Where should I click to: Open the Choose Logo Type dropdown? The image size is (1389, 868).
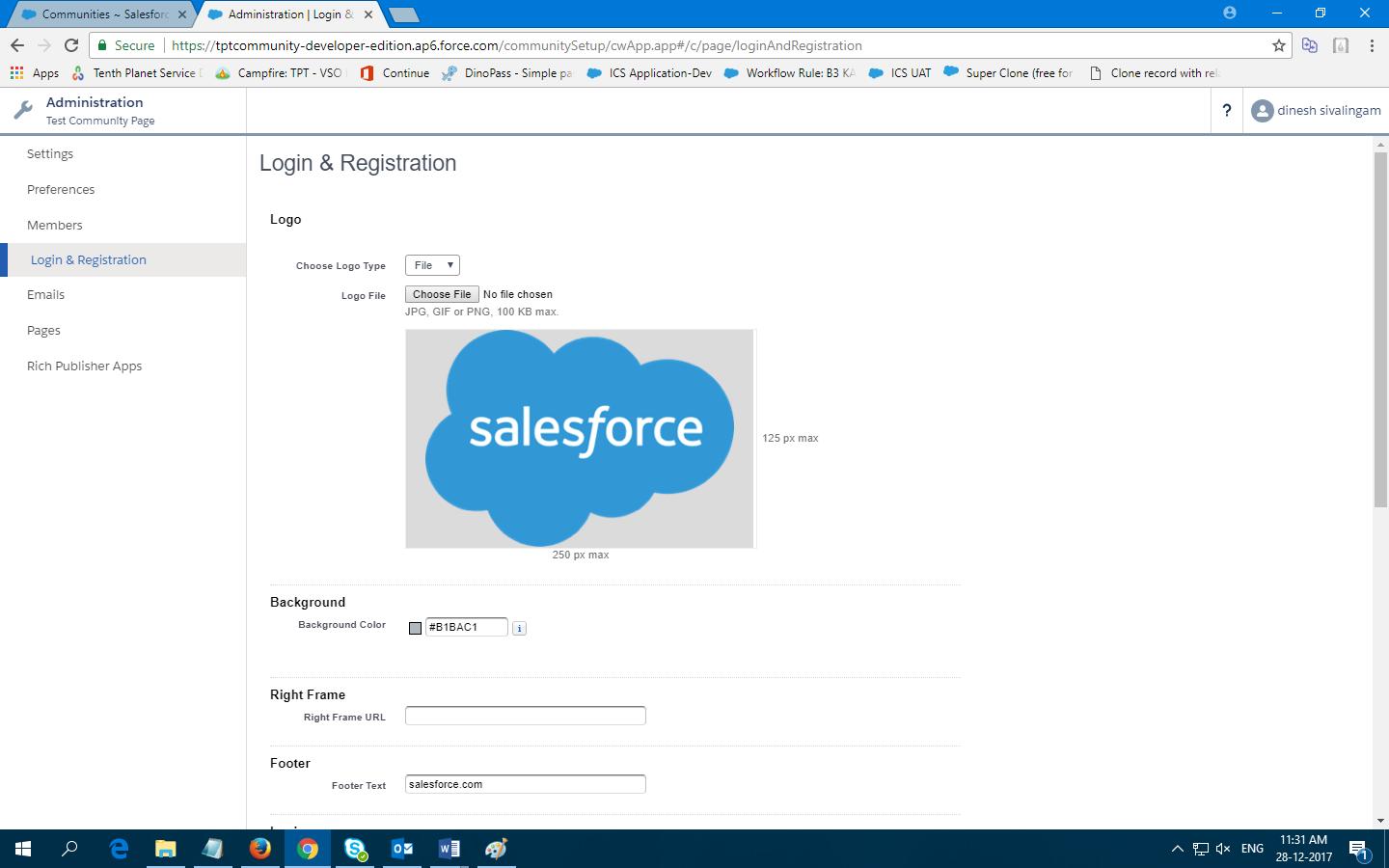[432, 265]
